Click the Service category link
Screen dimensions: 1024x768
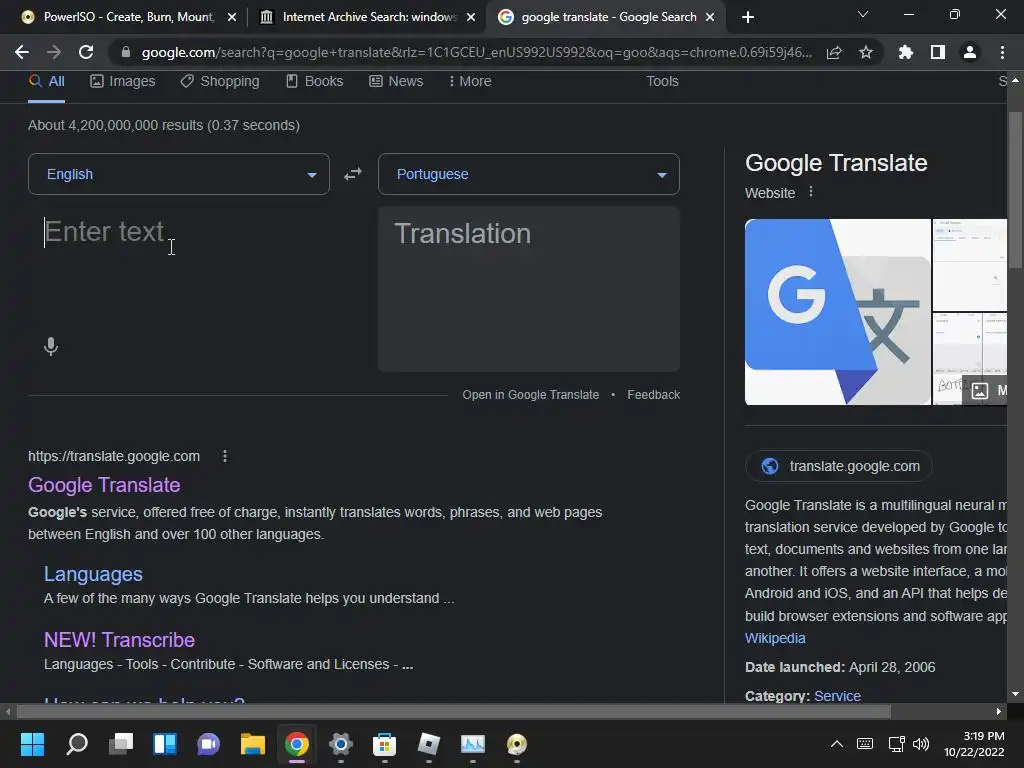[837, 696]
